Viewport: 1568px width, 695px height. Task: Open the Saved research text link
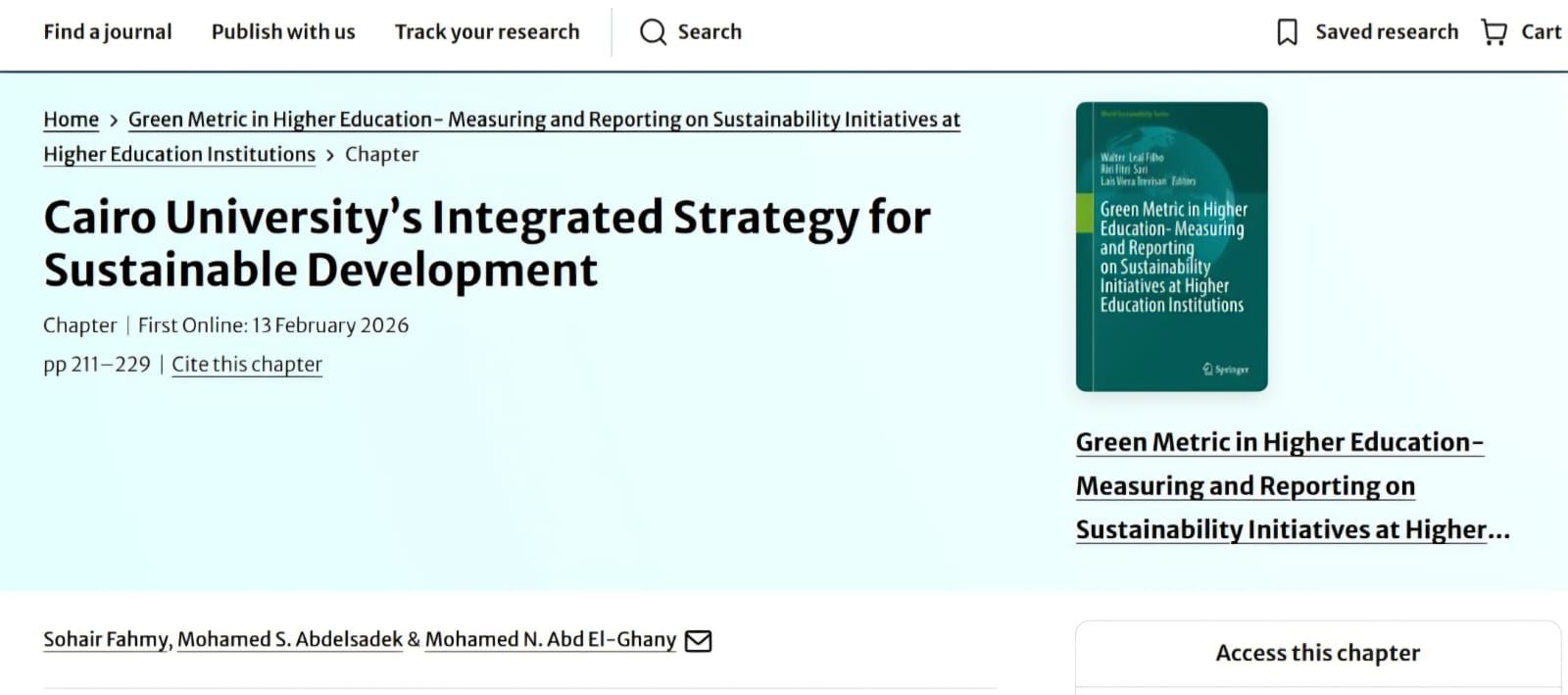[x=1386, y=32]
